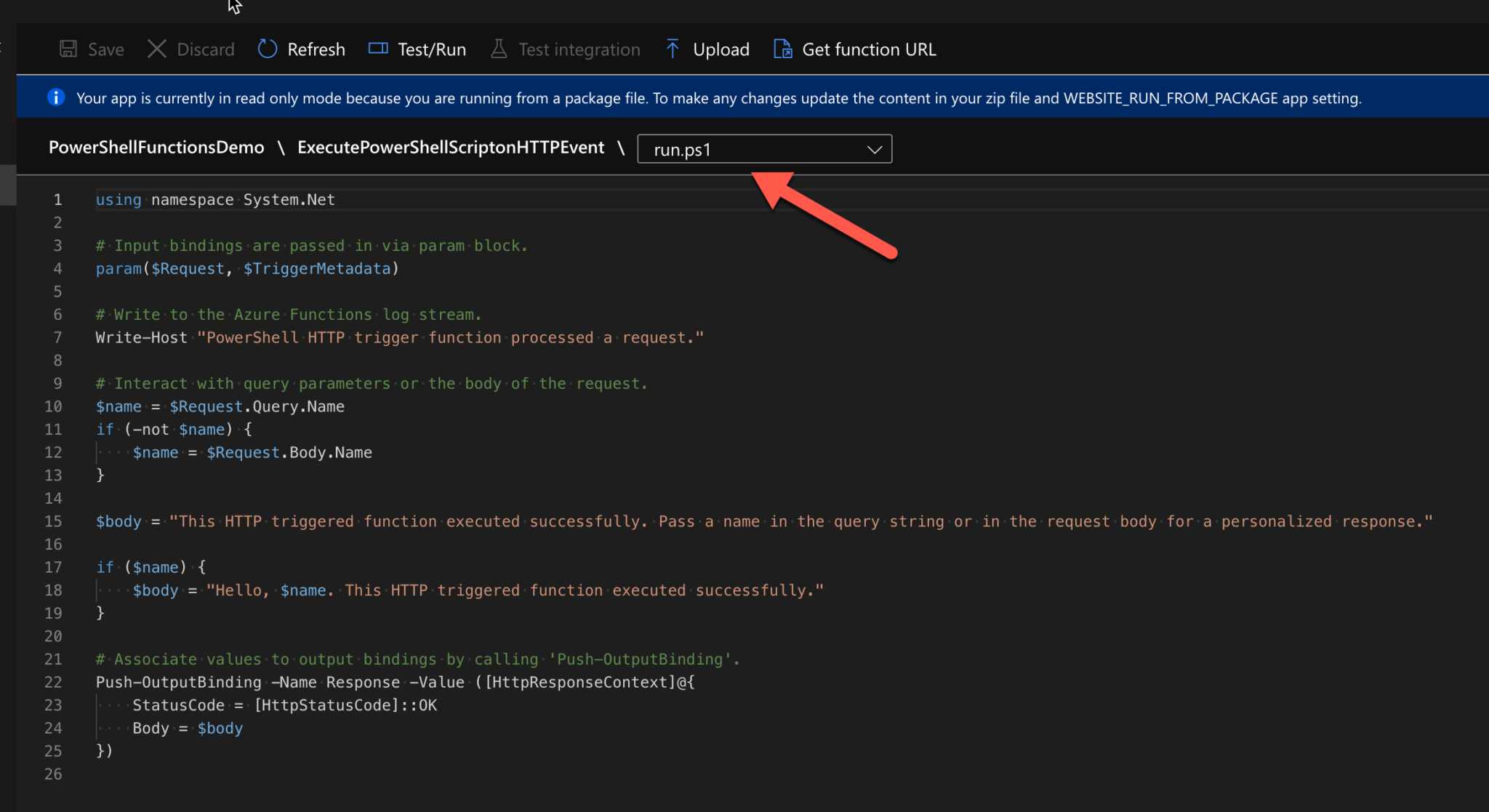
Task: Click the Get function URL icon
Action: pos(783,48)
